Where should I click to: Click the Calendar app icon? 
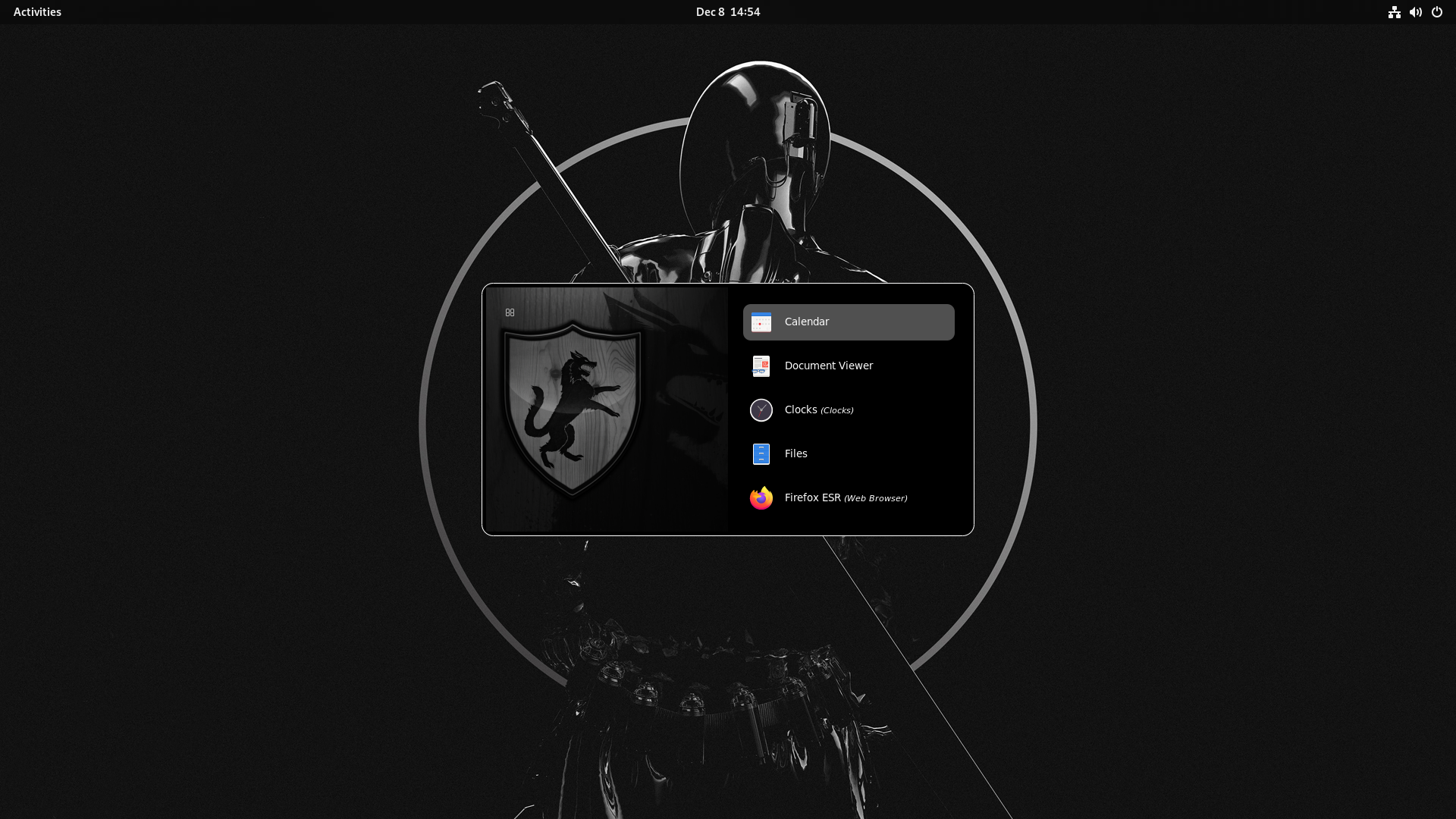coord(761,322)
